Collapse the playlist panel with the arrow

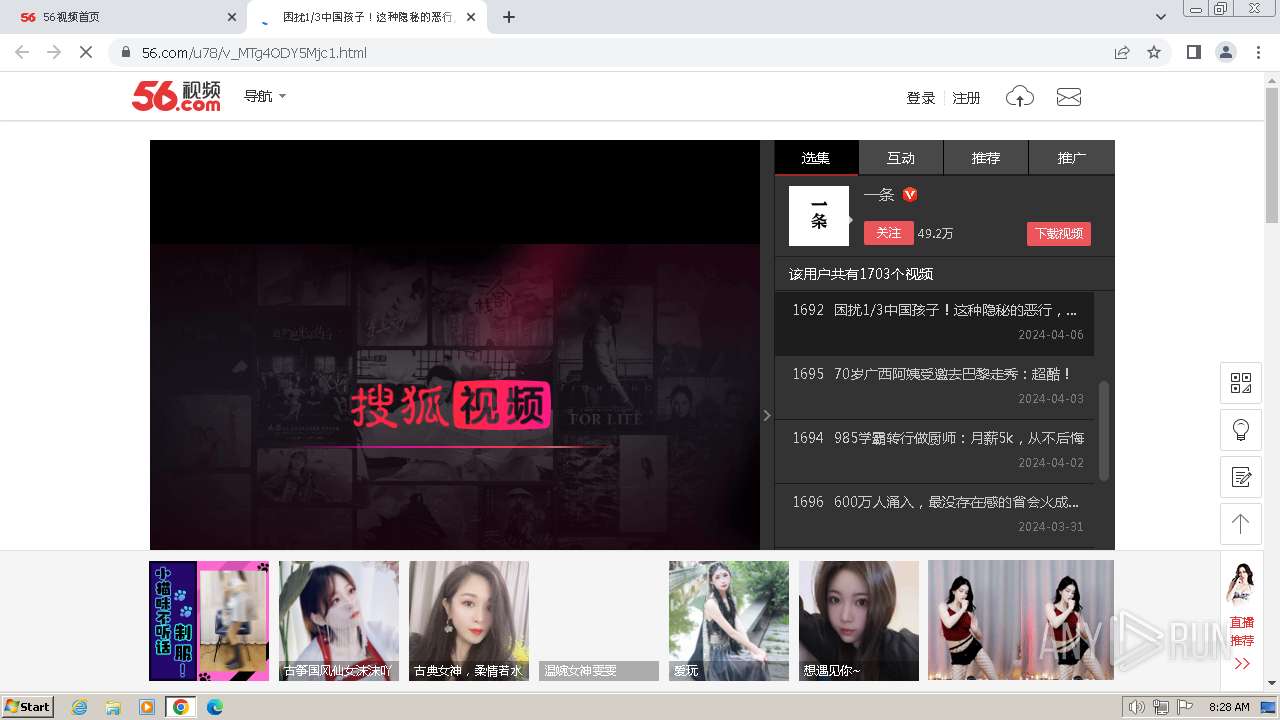pos(767,415)
